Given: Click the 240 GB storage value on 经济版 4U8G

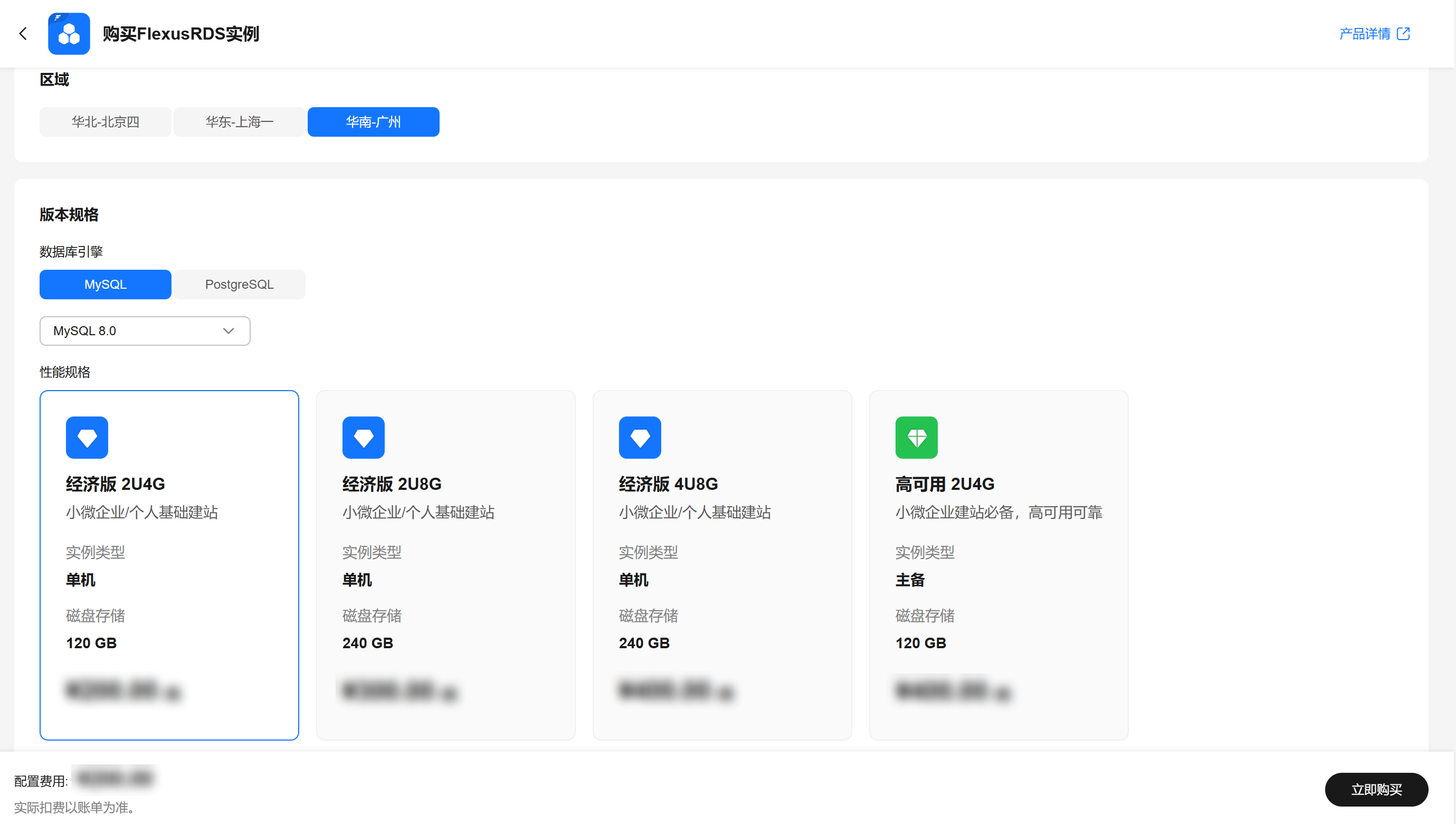Looking at the screenshot, I should click(x=644, y=643).
